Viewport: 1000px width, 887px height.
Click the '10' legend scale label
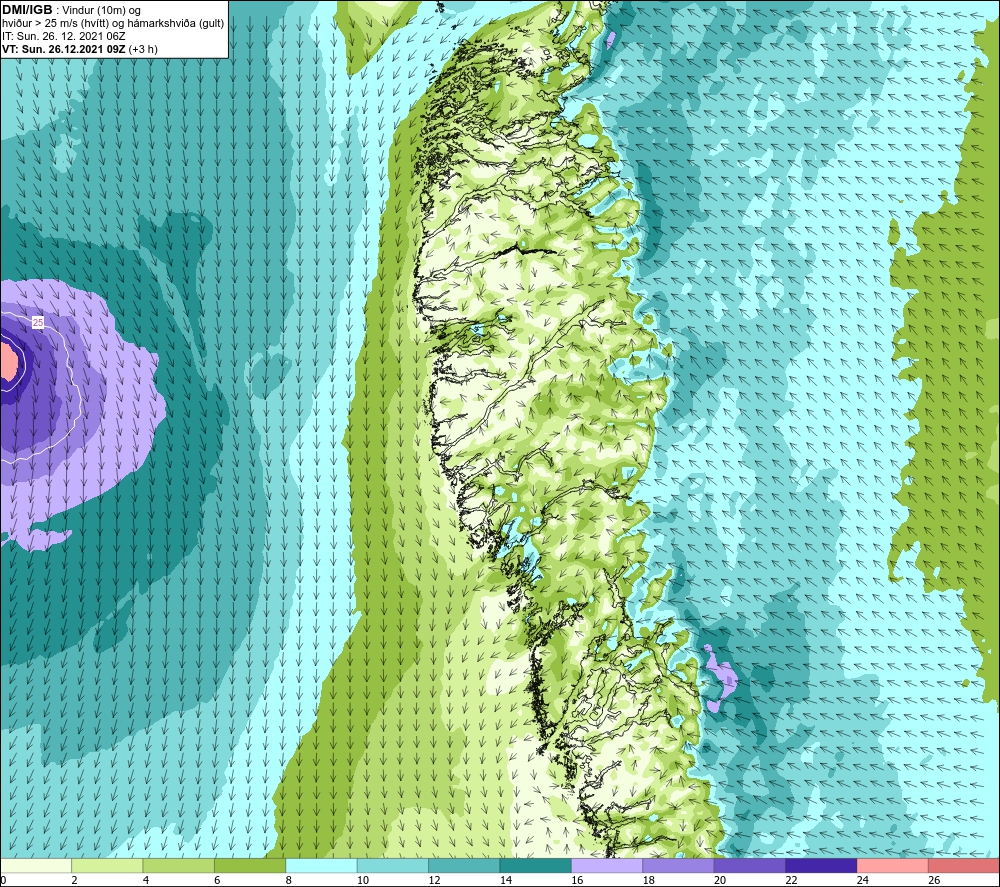click(363, 880)
